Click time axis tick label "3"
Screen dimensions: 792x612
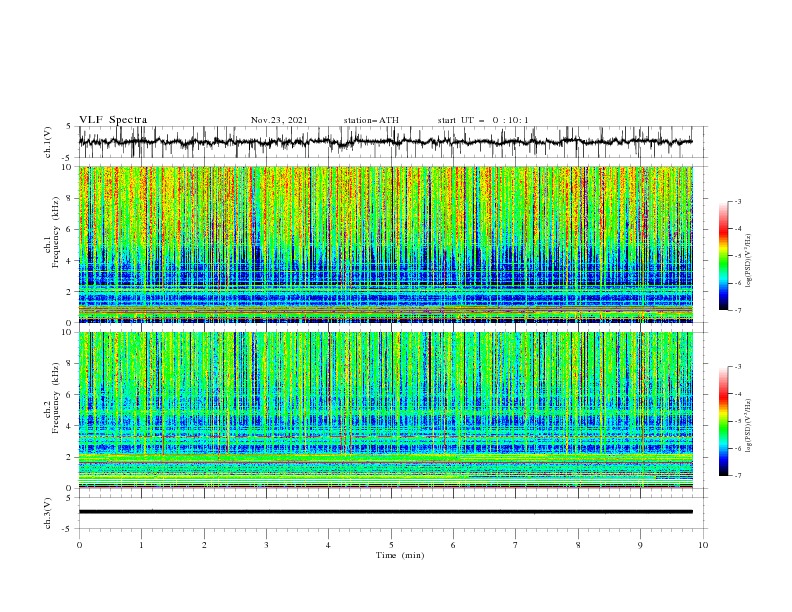click(266, 545)
